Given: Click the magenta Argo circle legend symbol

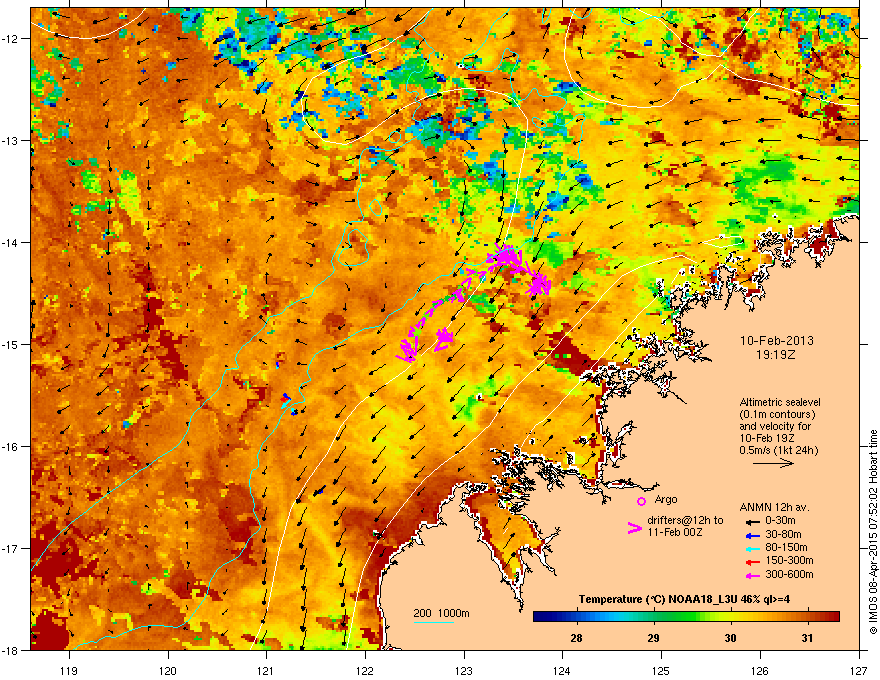Looking at the screenshot, I should (641, 501).
